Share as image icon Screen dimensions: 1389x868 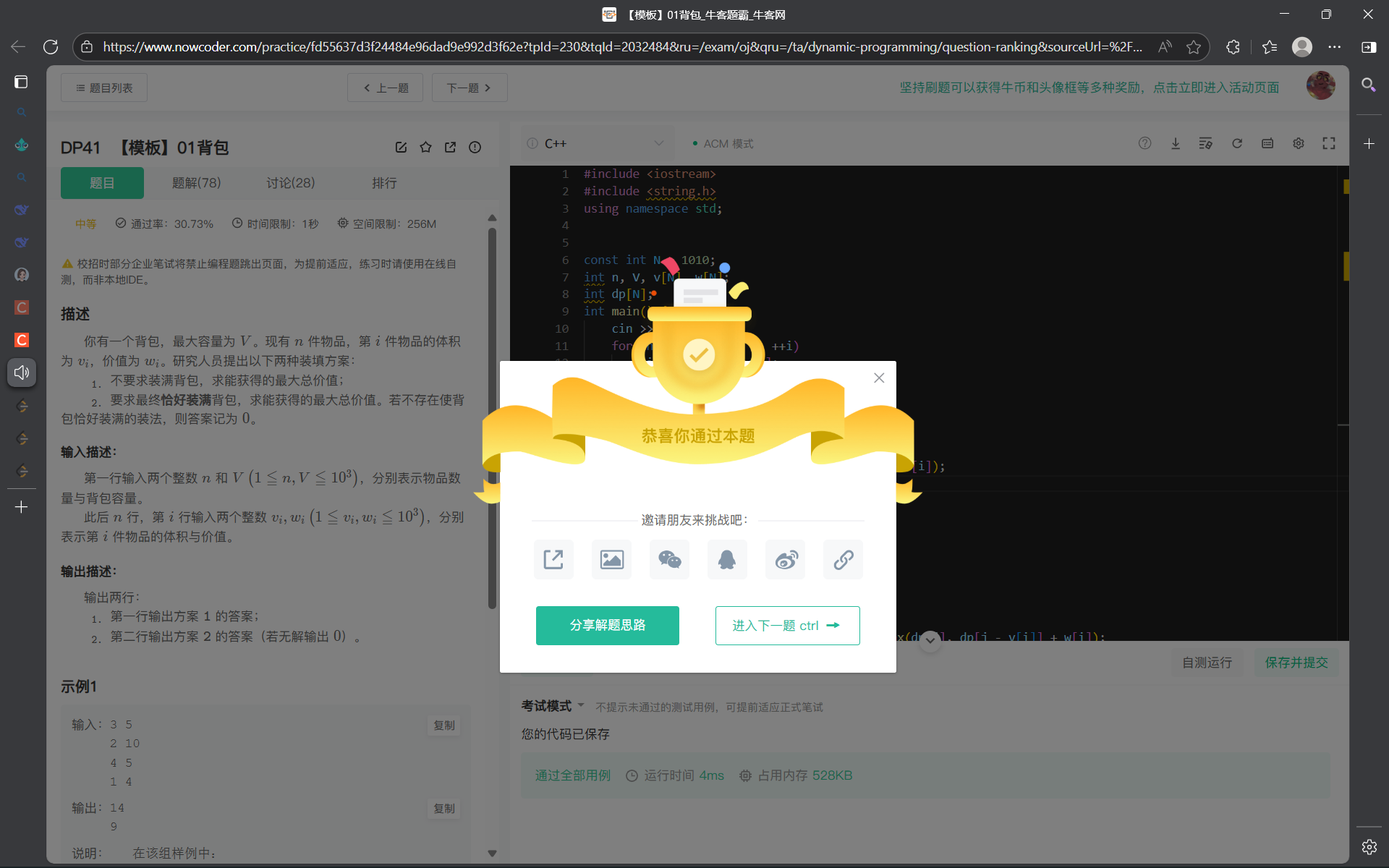pyautogui.click(x=611, y=559)
